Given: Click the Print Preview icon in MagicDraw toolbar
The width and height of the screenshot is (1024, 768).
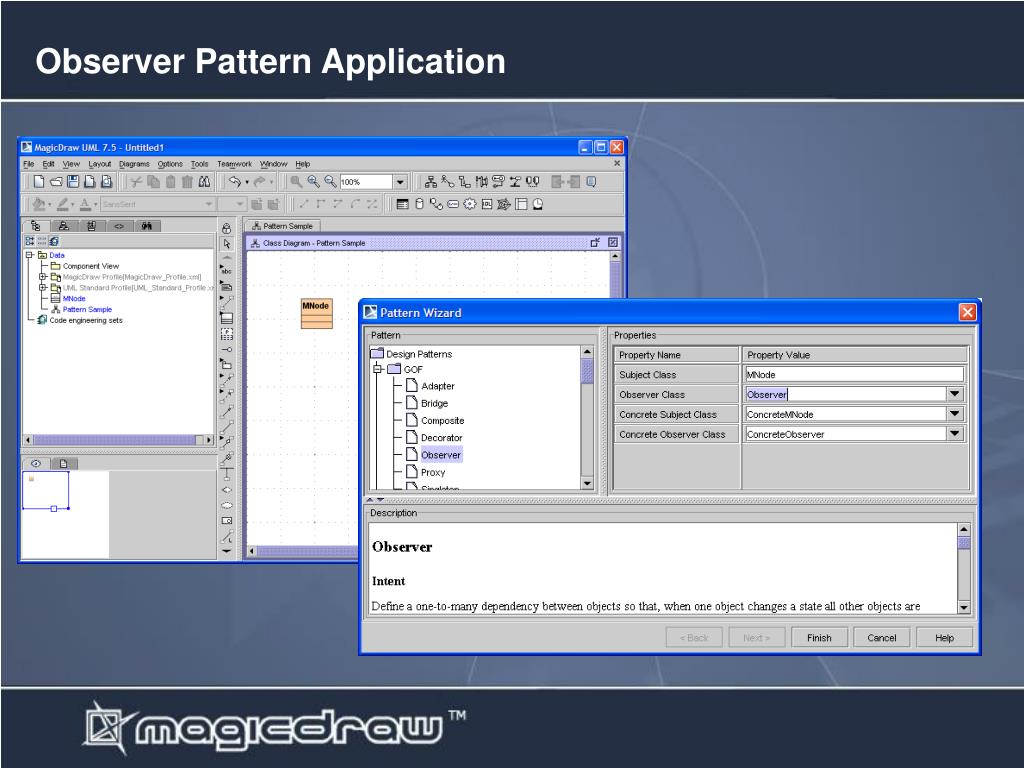Looking at the screenshot, I should 107,182.
